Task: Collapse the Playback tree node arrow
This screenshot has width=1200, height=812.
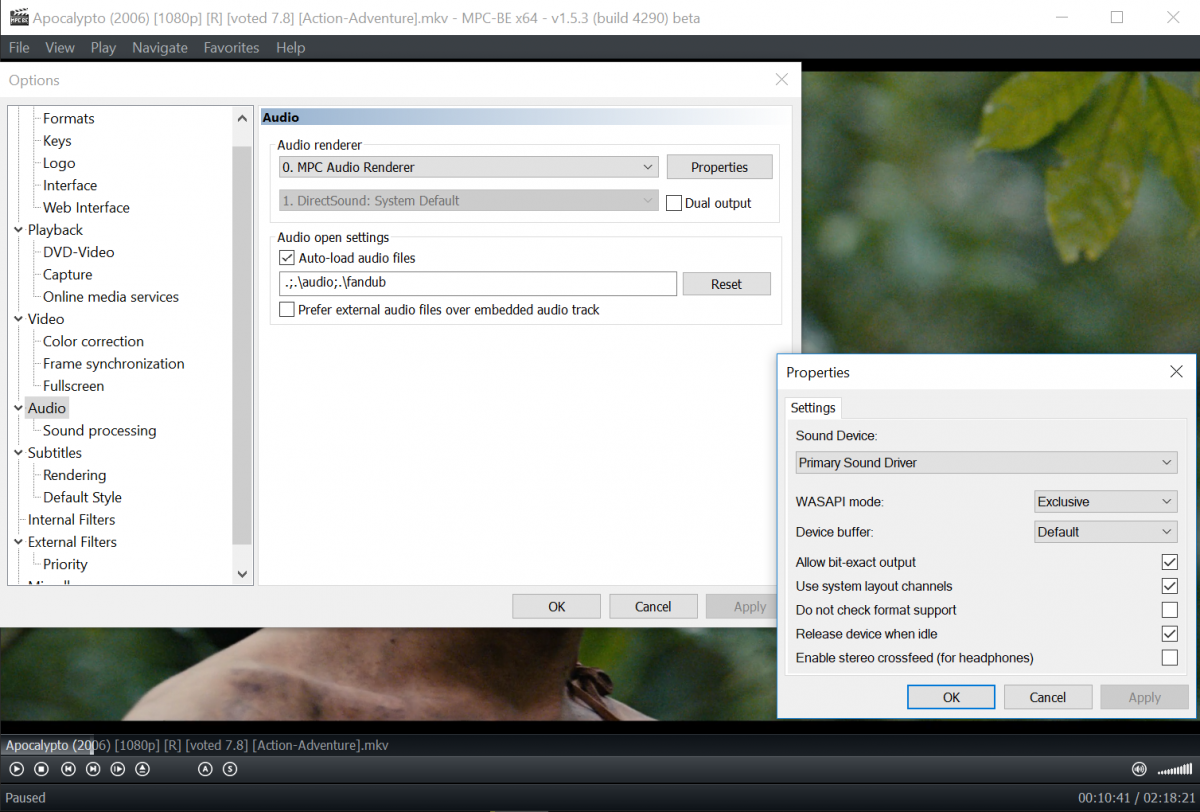Action: (x=18, y=230)
